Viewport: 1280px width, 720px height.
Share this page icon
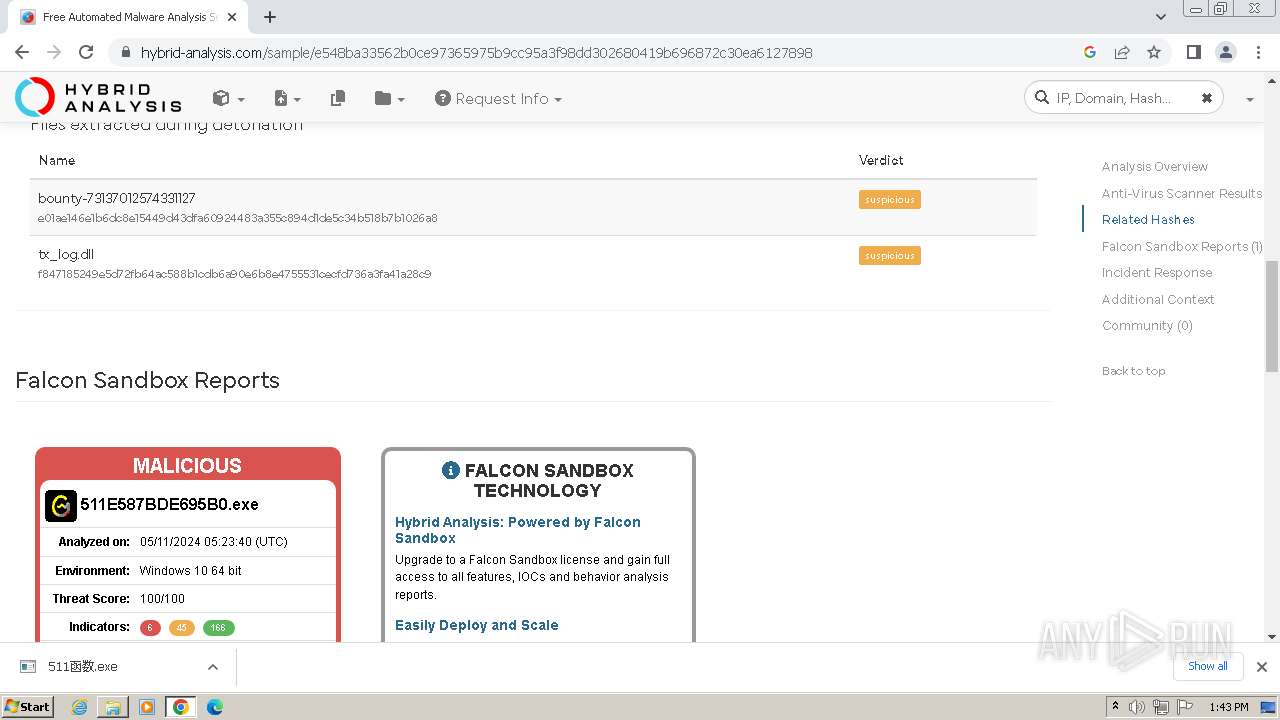[x=1122, y=52]
